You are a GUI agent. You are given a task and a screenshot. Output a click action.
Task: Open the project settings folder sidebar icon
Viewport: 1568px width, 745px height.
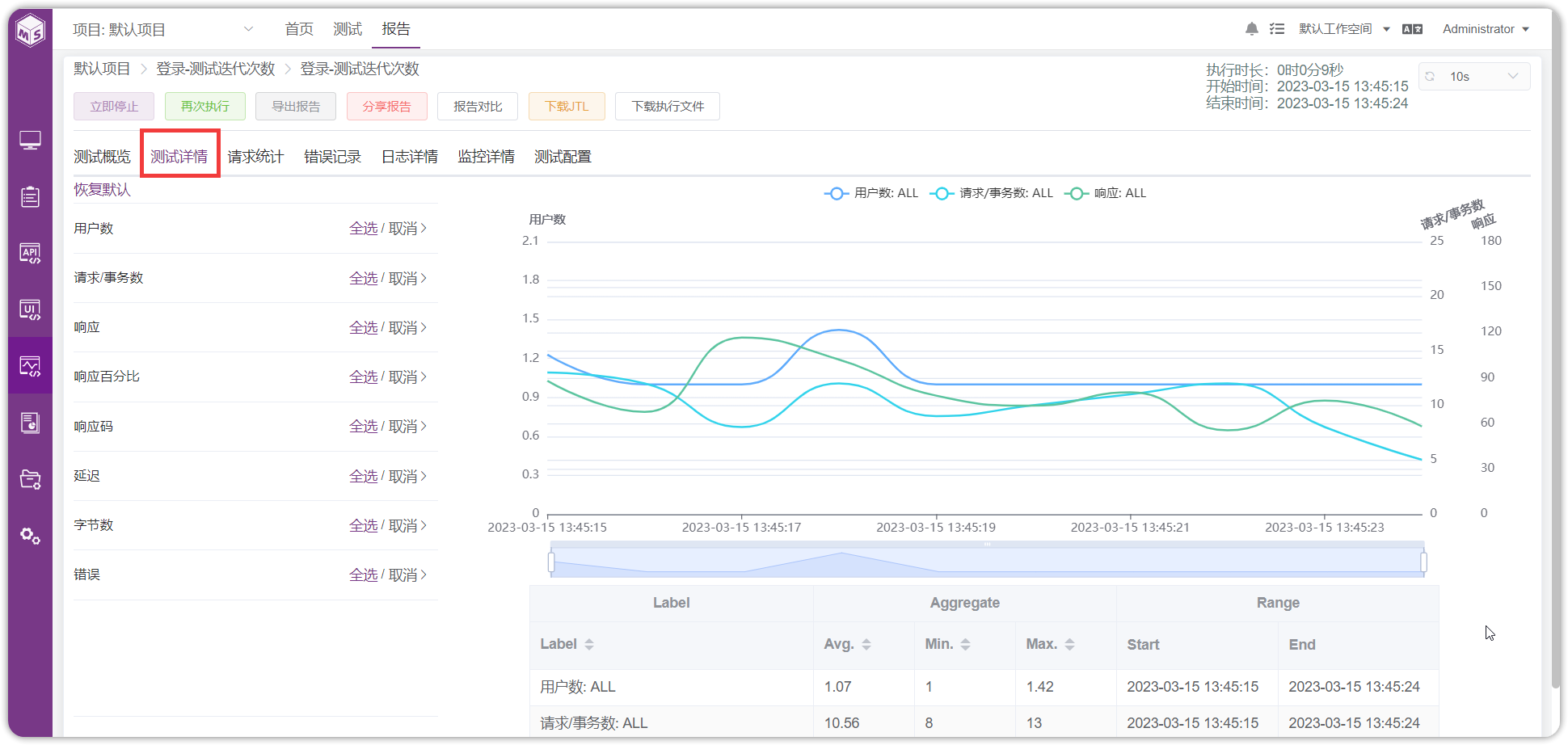point(30,479)
